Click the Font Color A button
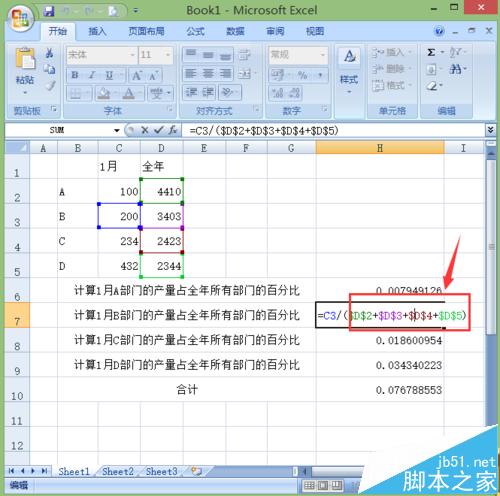 pyautogui.click(x=129, y=94)
